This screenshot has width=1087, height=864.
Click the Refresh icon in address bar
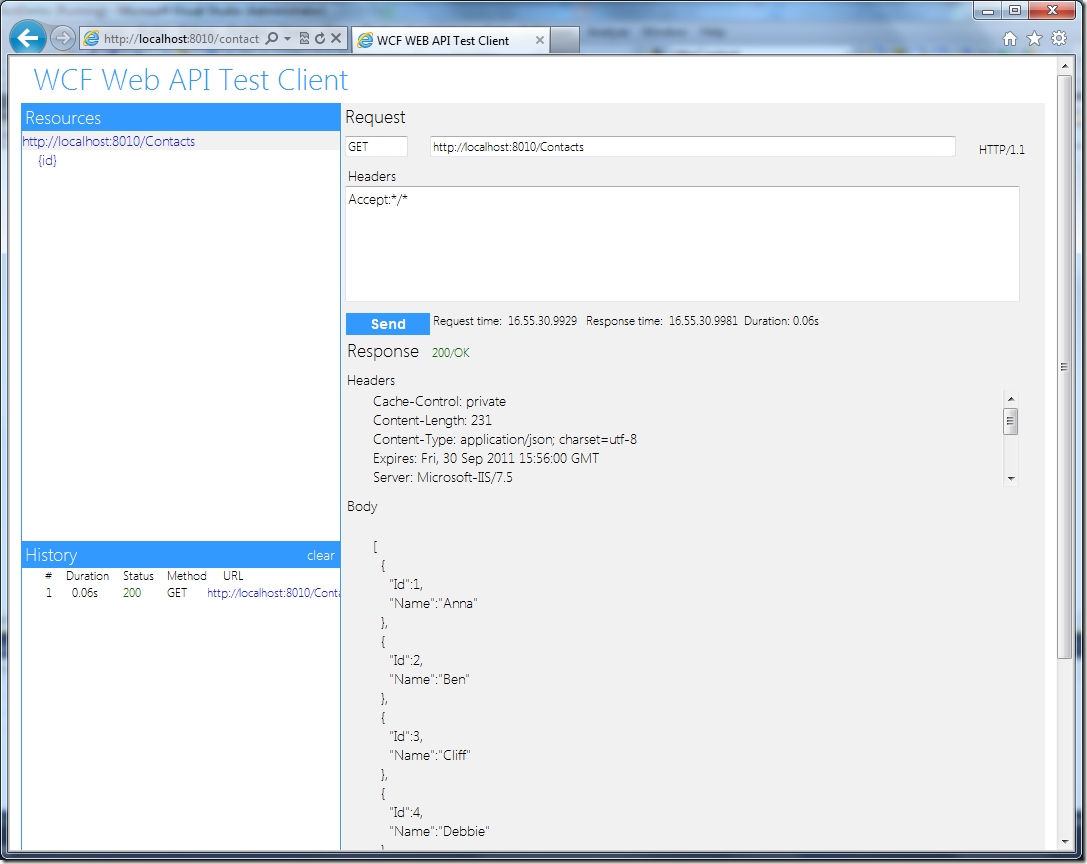coord(320,38)
